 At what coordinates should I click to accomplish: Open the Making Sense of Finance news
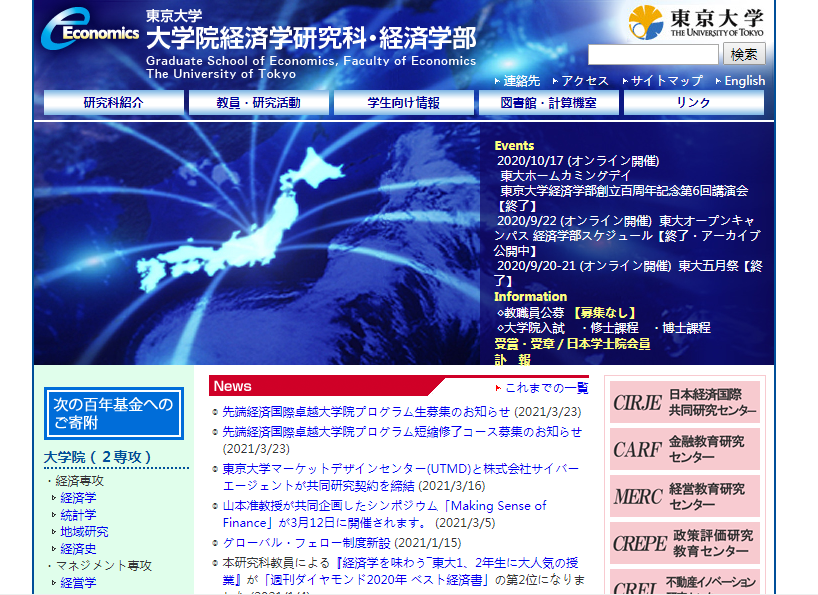coord(384,514)
